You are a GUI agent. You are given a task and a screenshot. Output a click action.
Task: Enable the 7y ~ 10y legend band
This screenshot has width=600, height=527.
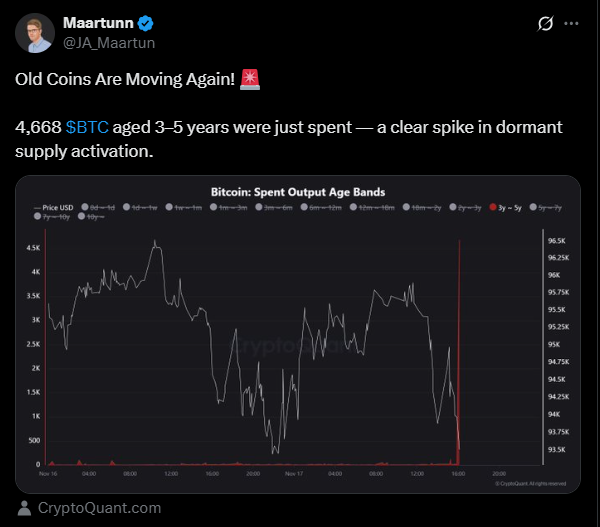(57, 216)
